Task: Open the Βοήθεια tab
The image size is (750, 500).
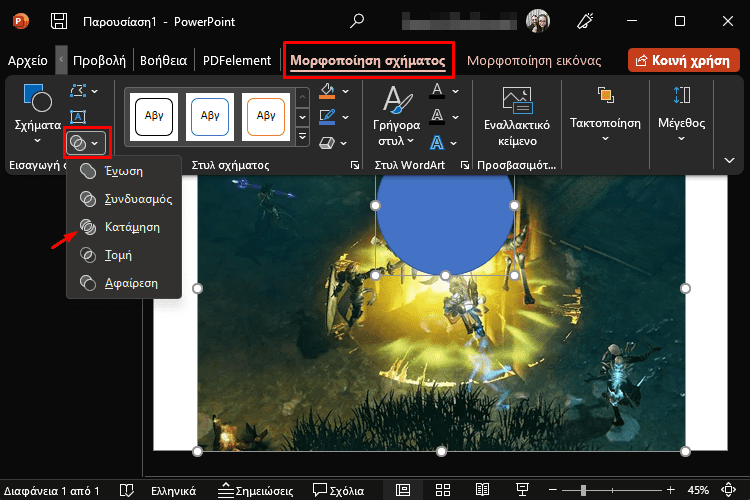Action: pos(163,61)
